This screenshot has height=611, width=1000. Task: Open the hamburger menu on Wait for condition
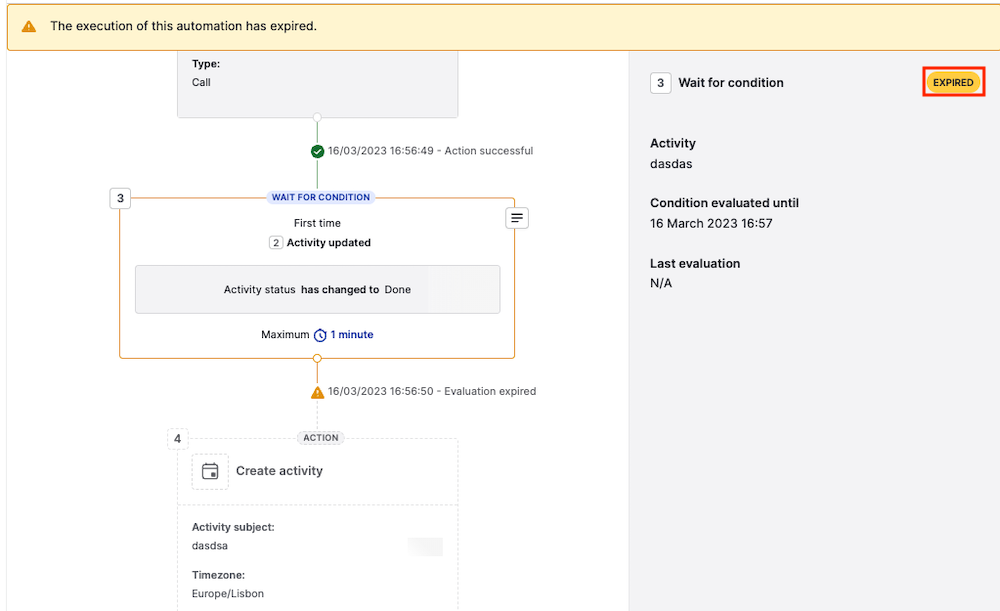(516, 217)
